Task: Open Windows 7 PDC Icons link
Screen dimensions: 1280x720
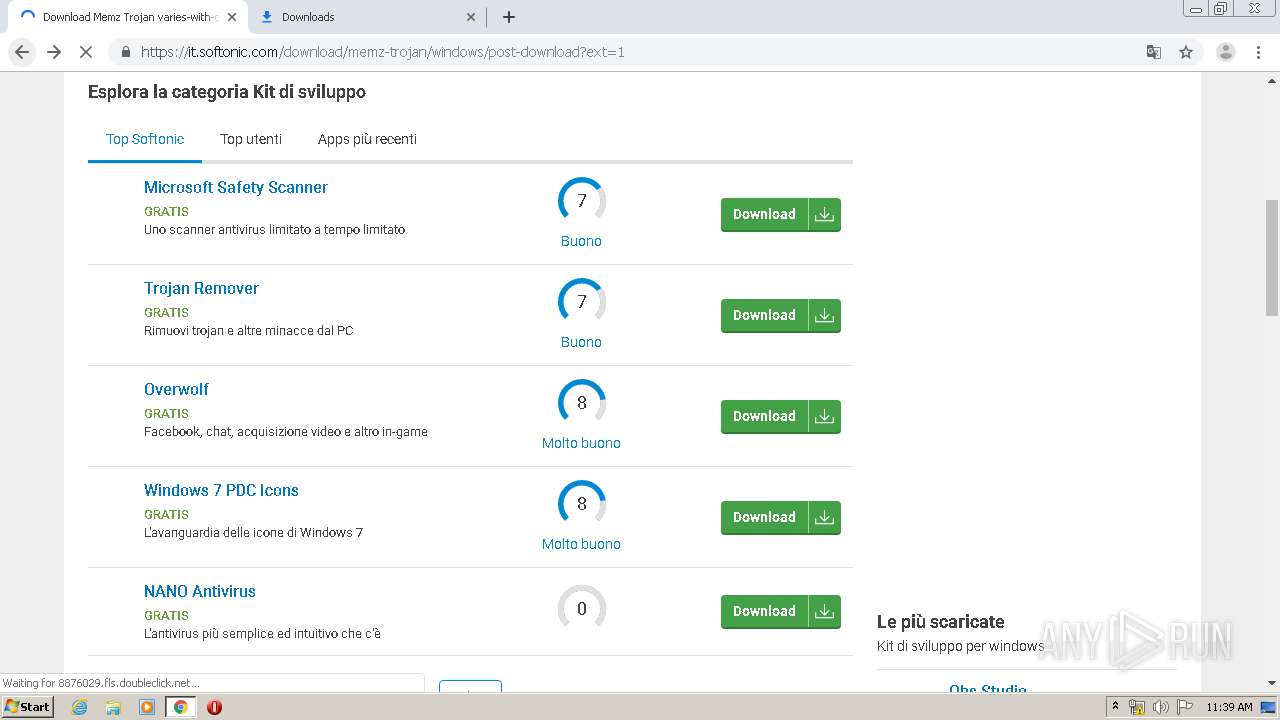Action: (221, 490)
